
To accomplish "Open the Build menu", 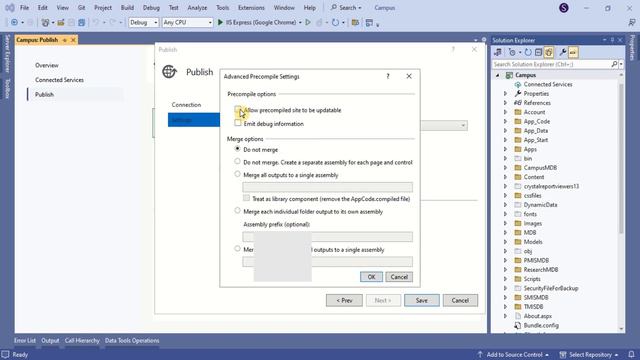I will point(127,8).
